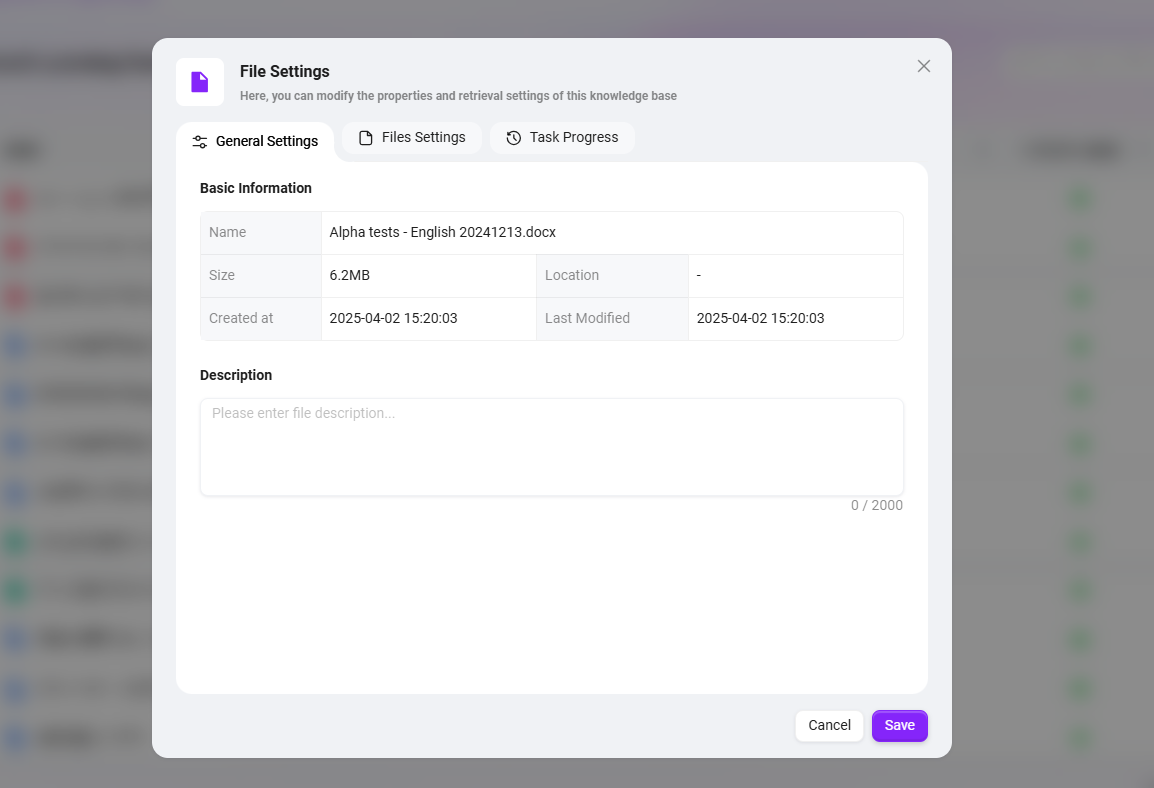
Task: Open the Files Settings tab
Action: [x=412, y=138]
